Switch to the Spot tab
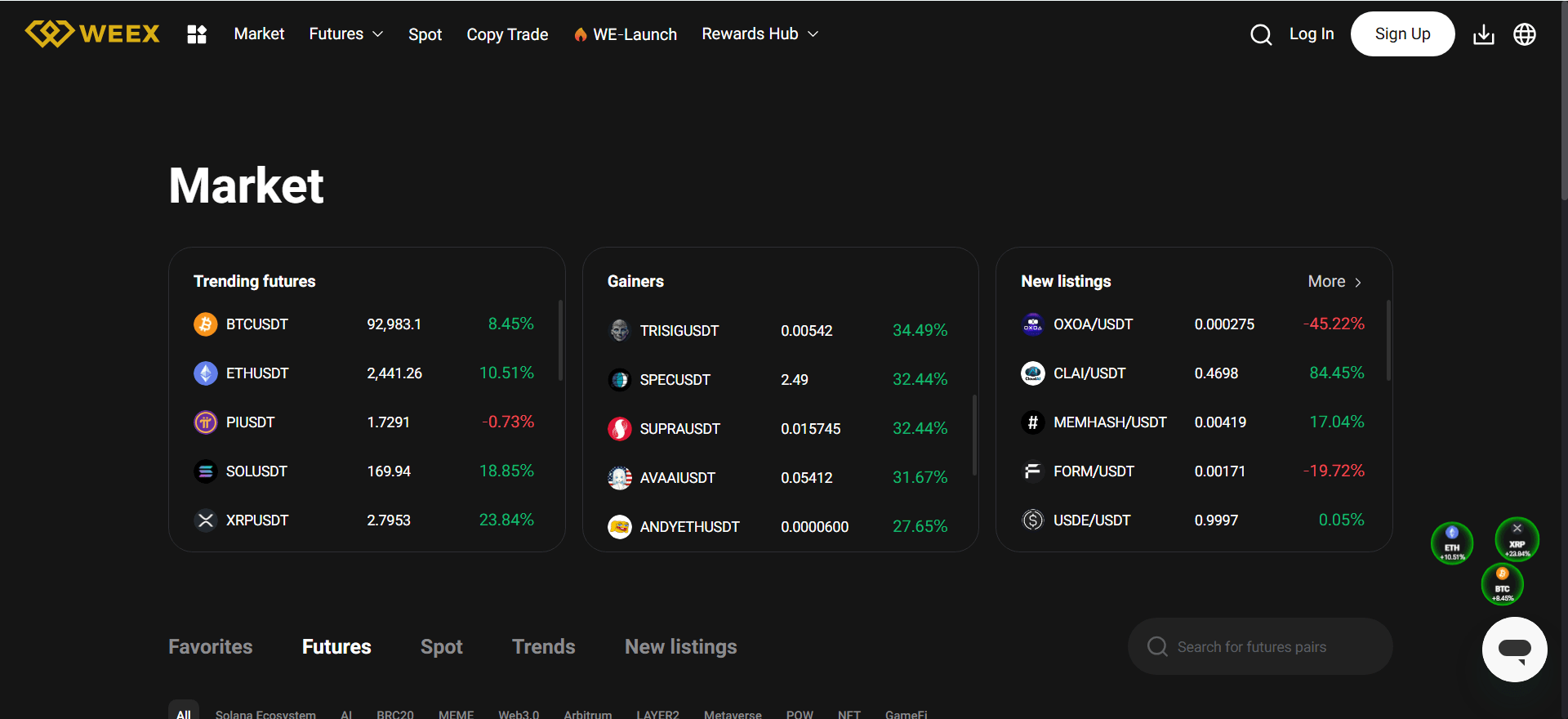1568x719 pixels. pyautogui.click(x=441, y=646)
